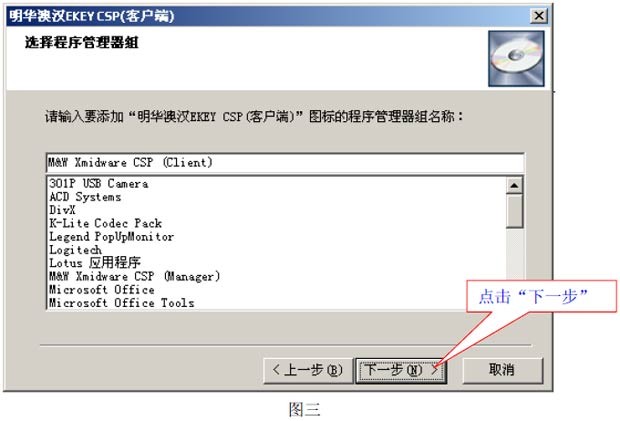Click the program list scrollbar thumb
The image size is (620, 421).
click(x=514, y=211)
